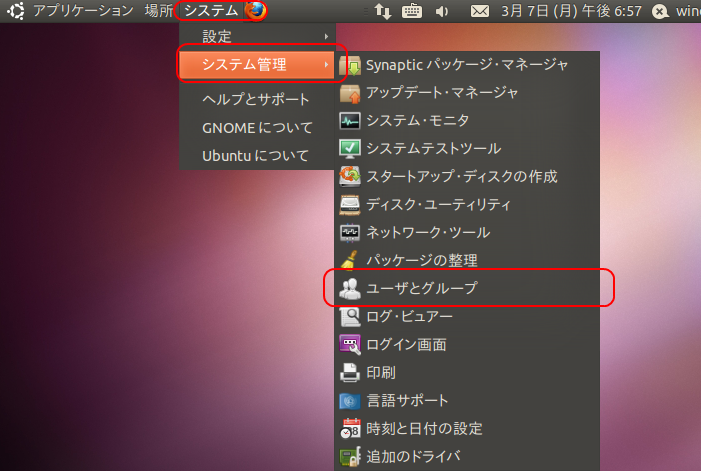Click the broom icon for パッケージの整理
Screen dimensions: 701x471
point(350,260)
